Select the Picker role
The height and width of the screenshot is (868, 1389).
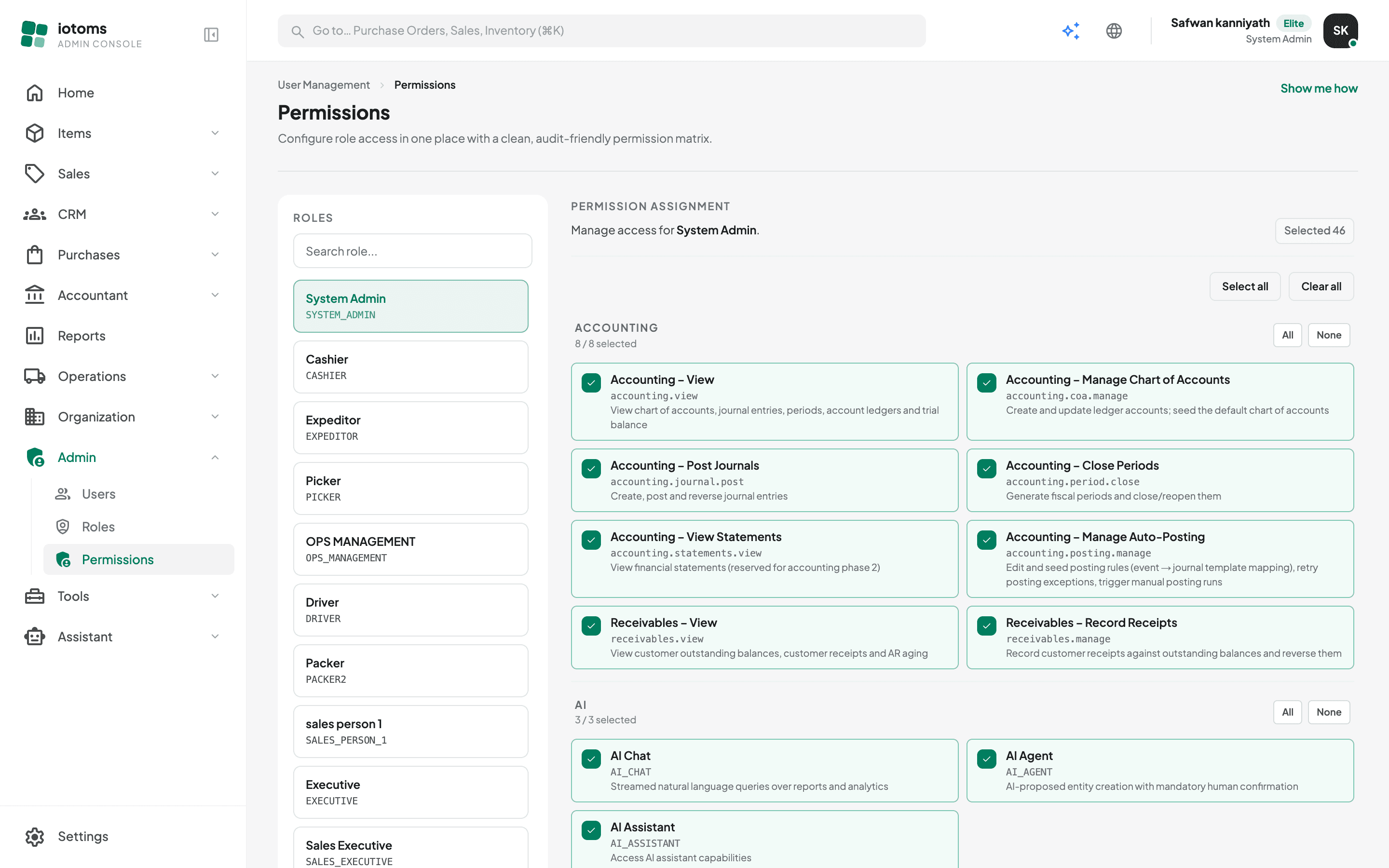click(411, 488)
